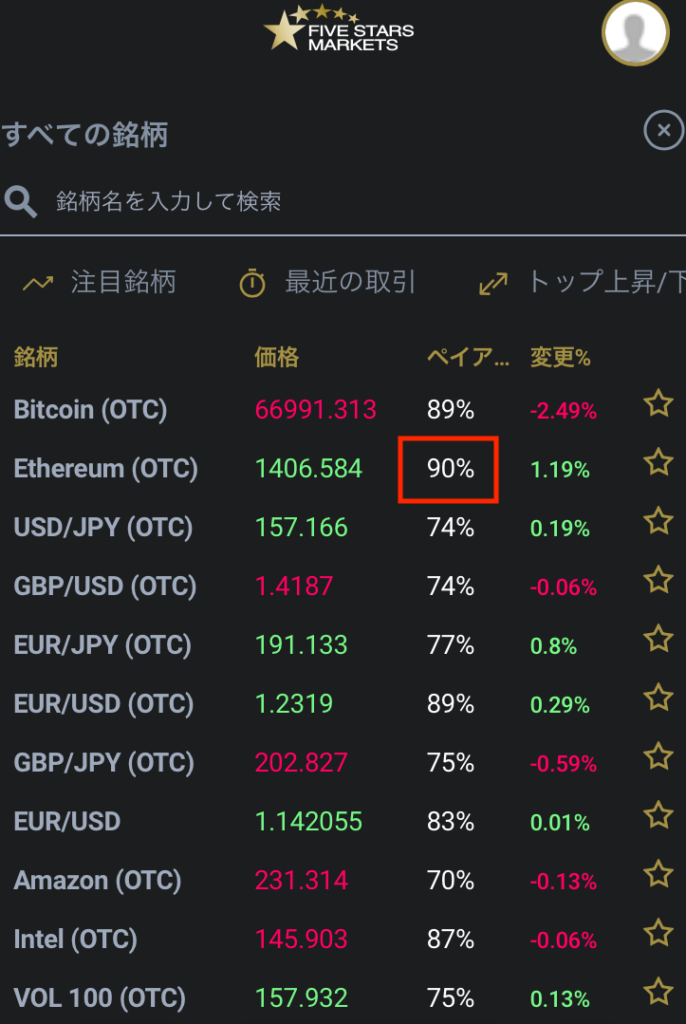Toggle favorite star for EUR/JPY (OTC)
This screenshot has height=1024, width=686.
pyautogui.click(x=659, y=639)
